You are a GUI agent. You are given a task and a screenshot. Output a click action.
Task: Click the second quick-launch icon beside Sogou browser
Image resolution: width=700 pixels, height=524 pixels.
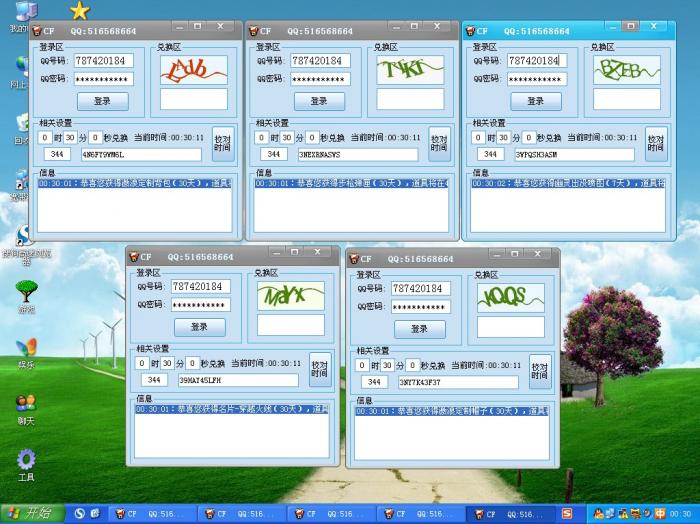pos(95,514)
